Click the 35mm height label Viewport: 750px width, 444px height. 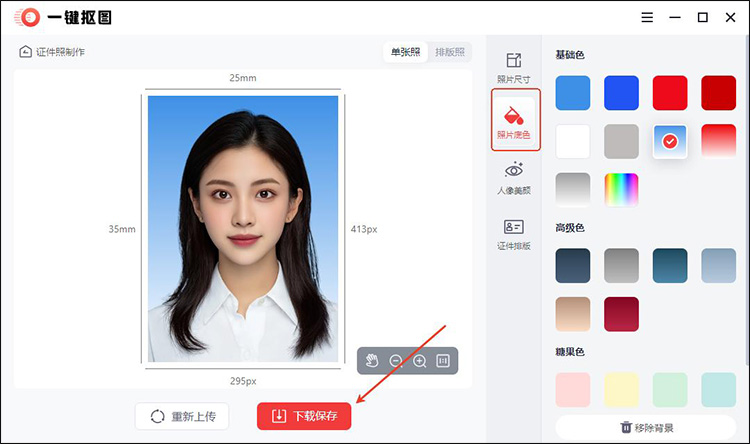pos(122,229)
